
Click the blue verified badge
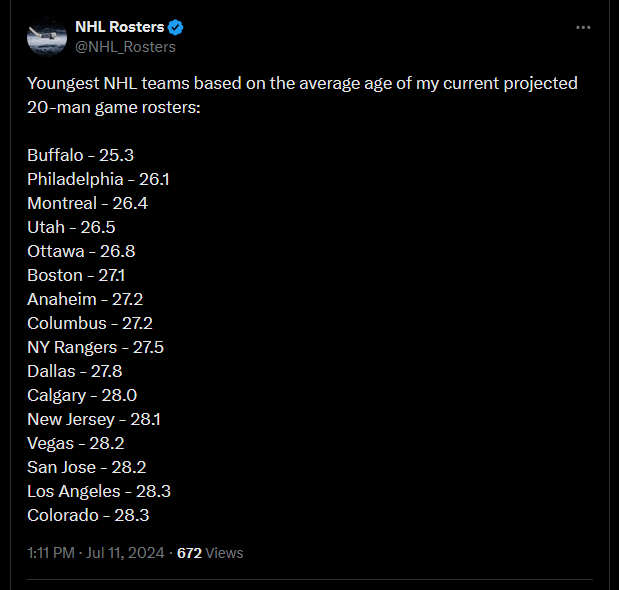(x=176, y=27)
